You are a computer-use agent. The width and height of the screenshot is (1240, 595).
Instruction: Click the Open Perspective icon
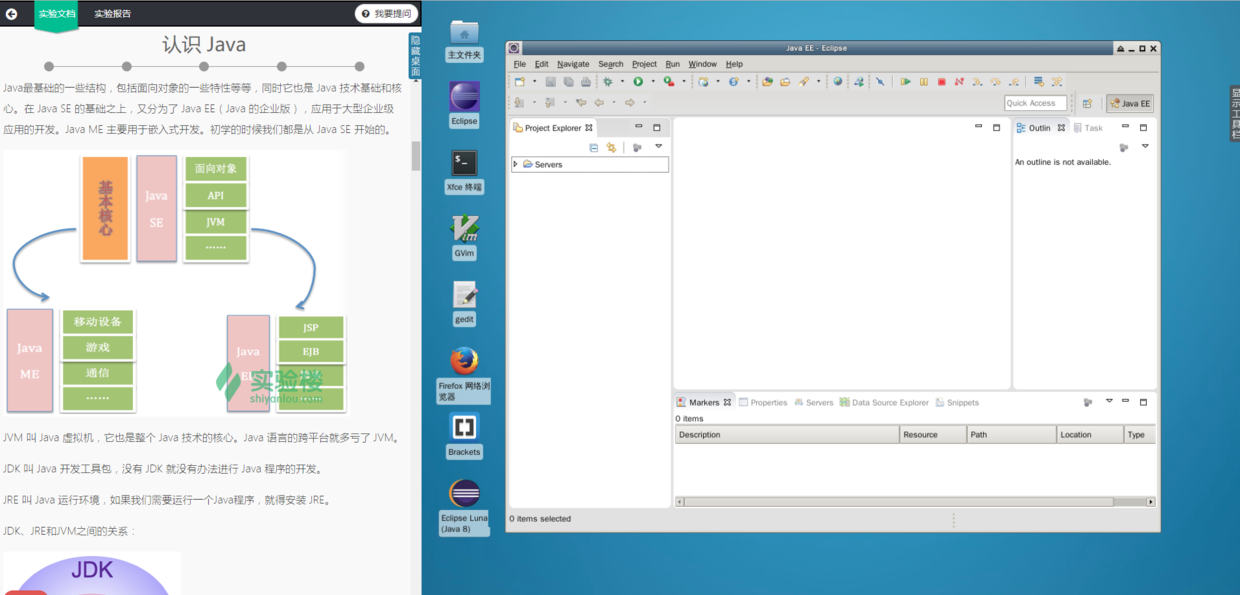pos(1087,103)
